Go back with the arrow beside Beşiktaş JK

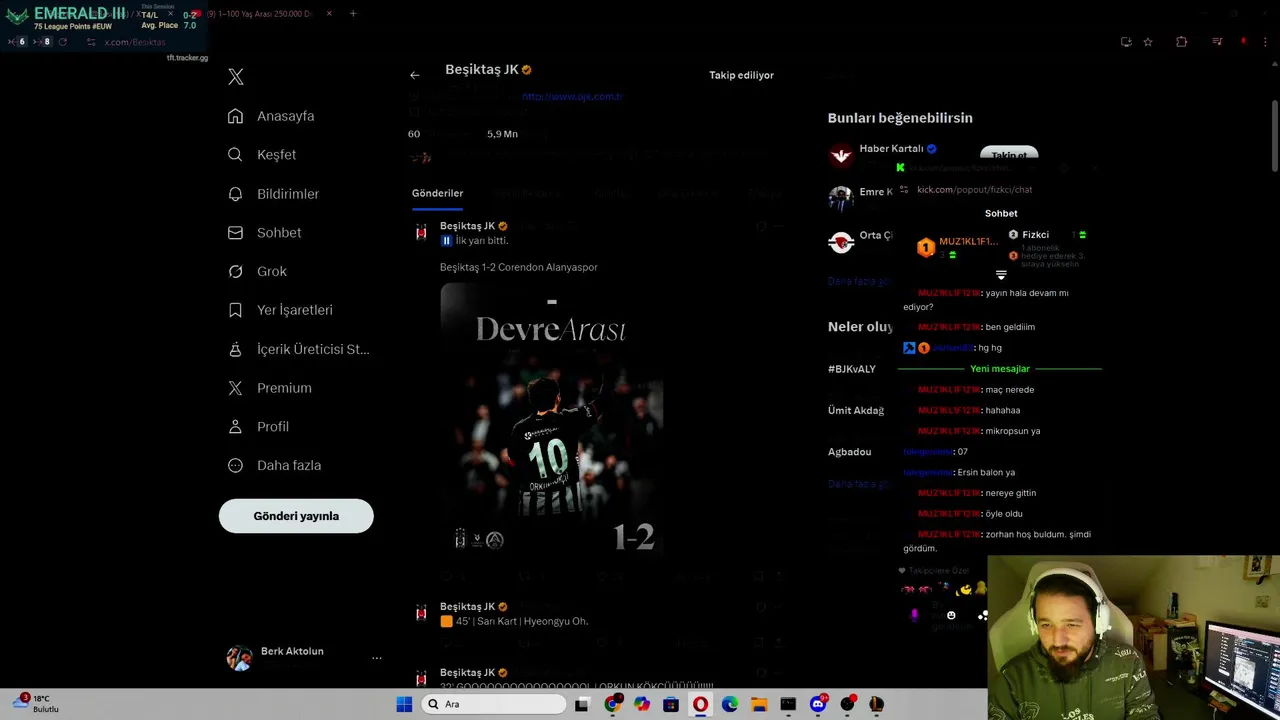pyautogui.click(x=414, y=75)
